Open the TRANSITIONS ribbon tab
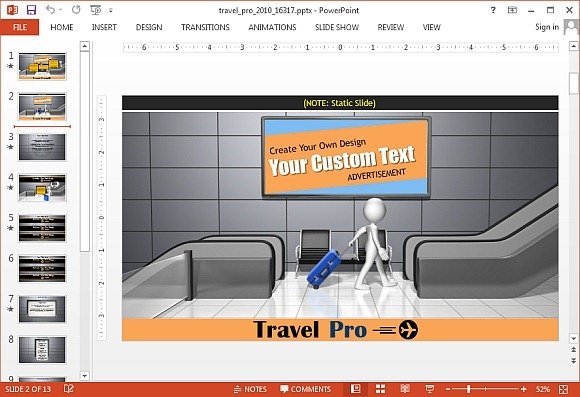This screenshot has width=580, height=397. click(x=205, y=27)
